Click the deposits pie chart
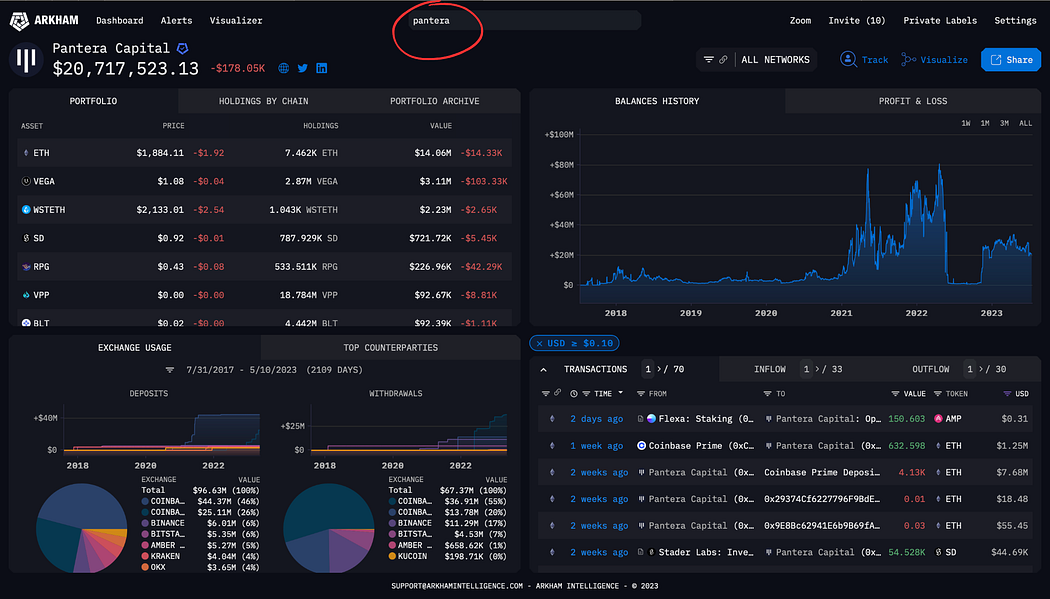 pos(81,528)
